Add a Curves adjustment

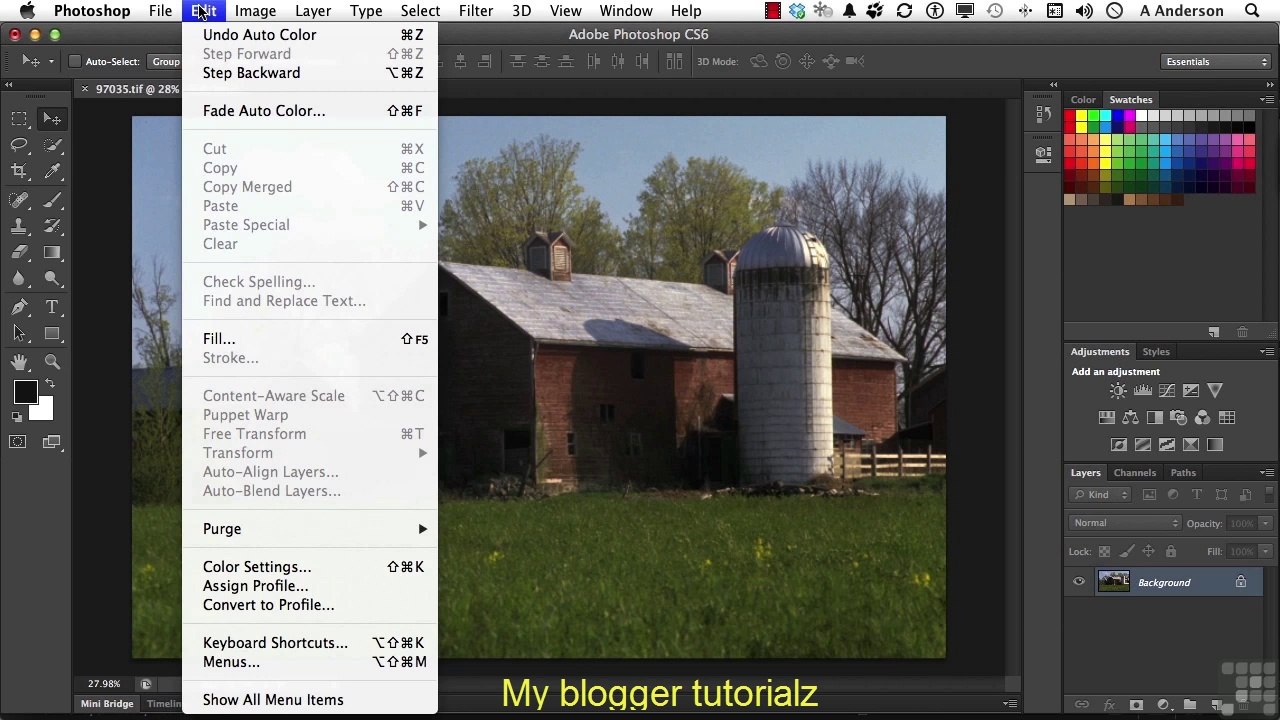click(1166, 391)
